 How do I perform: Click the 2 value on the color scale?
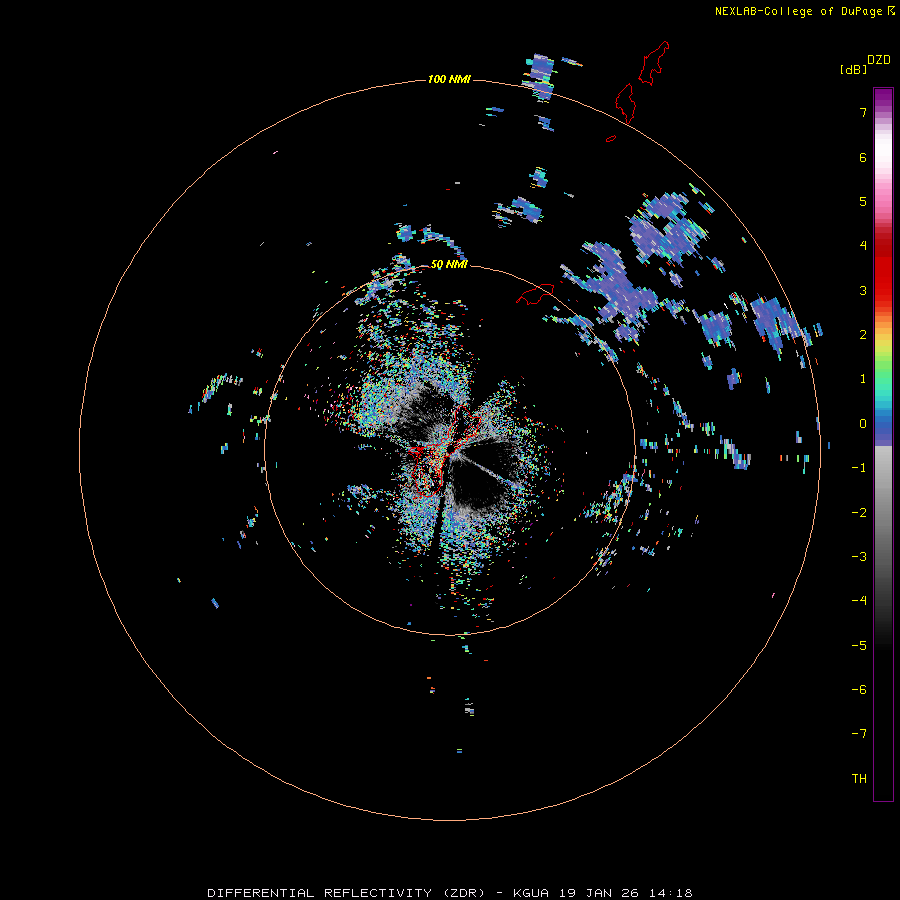(863, 335)
